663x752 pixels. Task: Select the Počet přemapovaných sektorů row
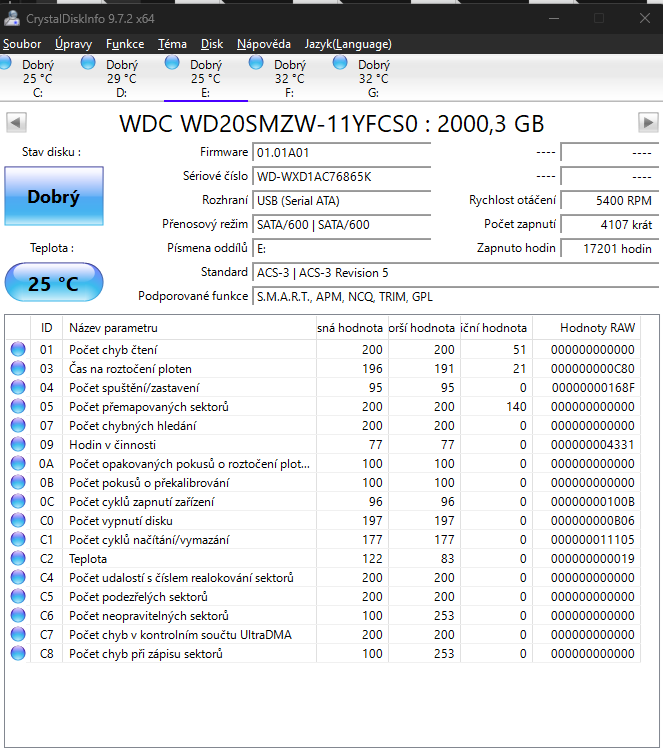click(x=323, y=406)
